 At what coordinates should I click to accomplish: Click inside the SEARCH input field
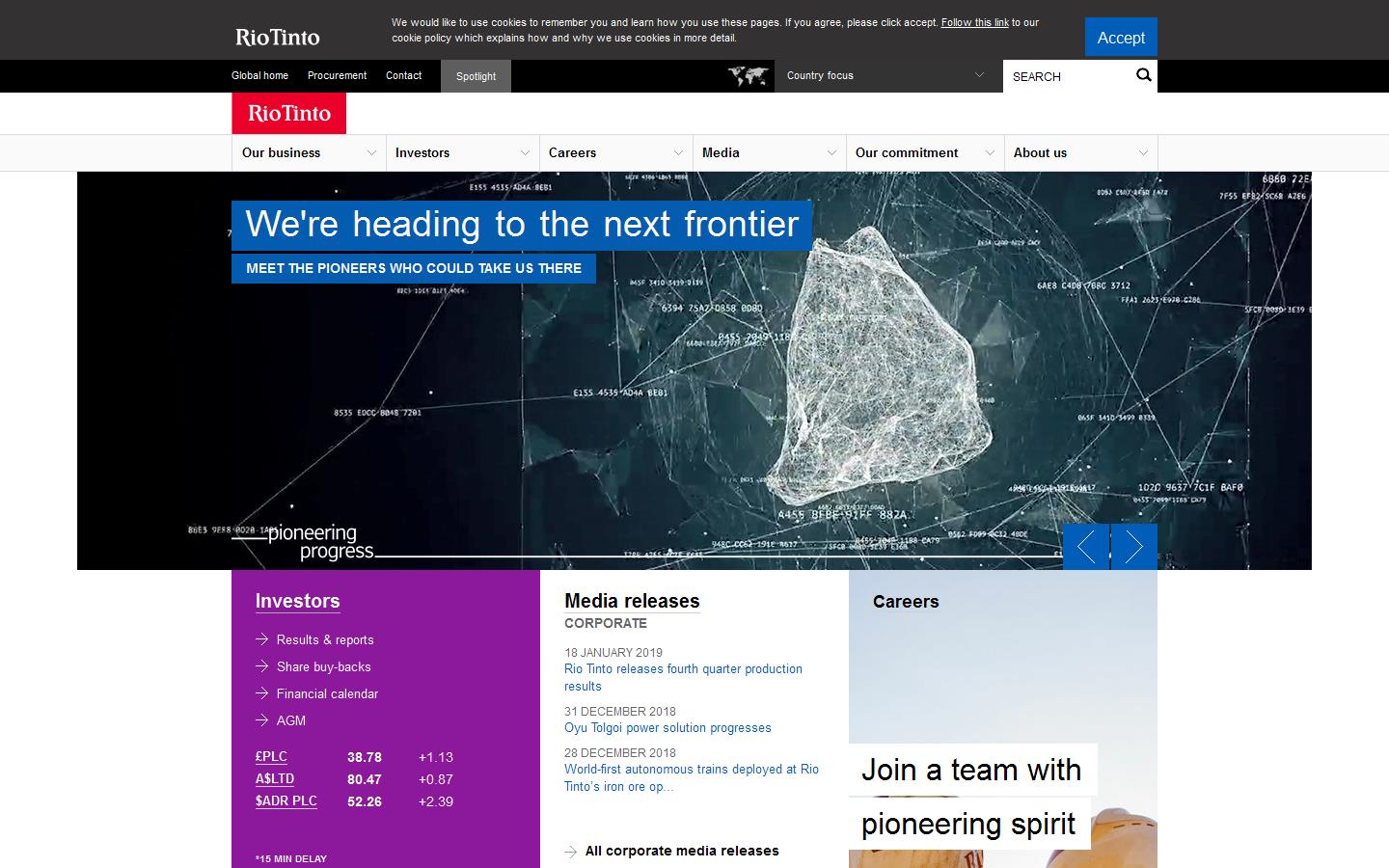pos(1061,76)
